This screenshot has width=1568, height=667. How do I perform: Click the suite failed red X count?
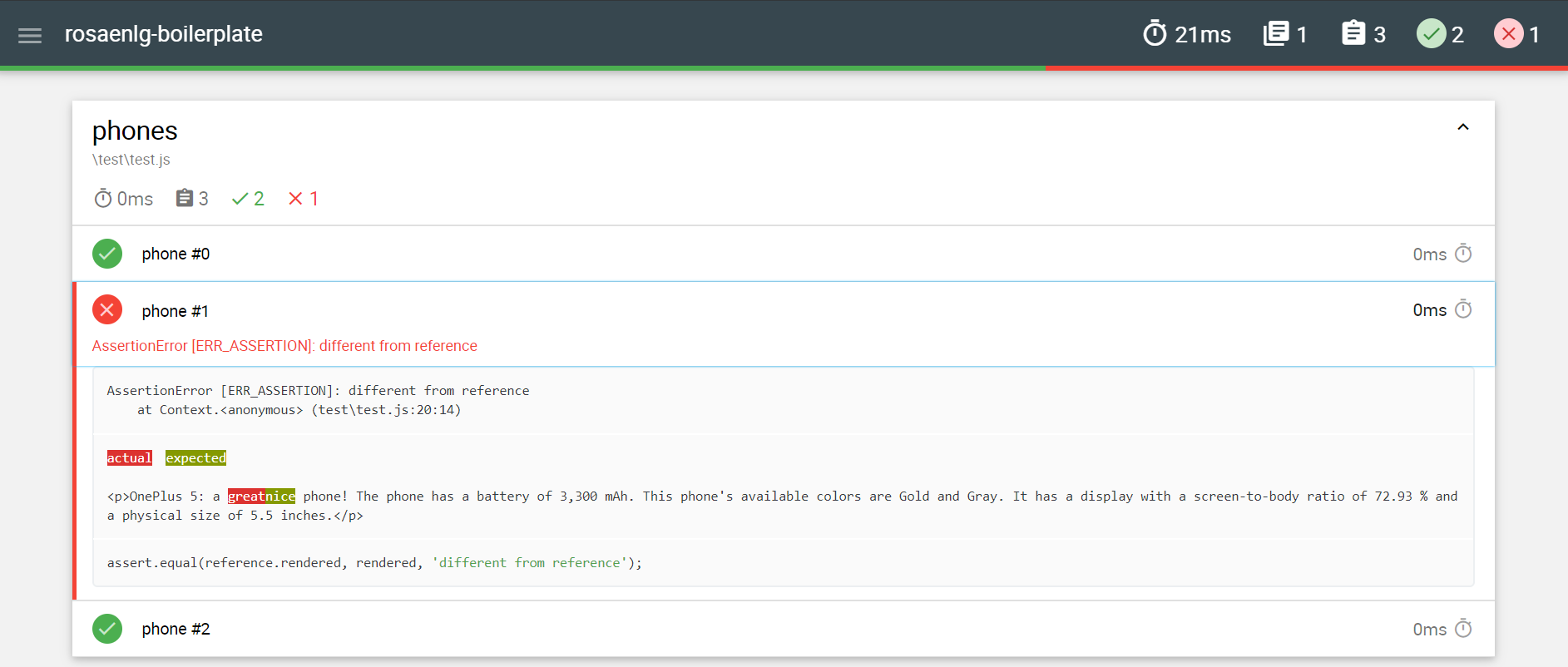[303, 199]
